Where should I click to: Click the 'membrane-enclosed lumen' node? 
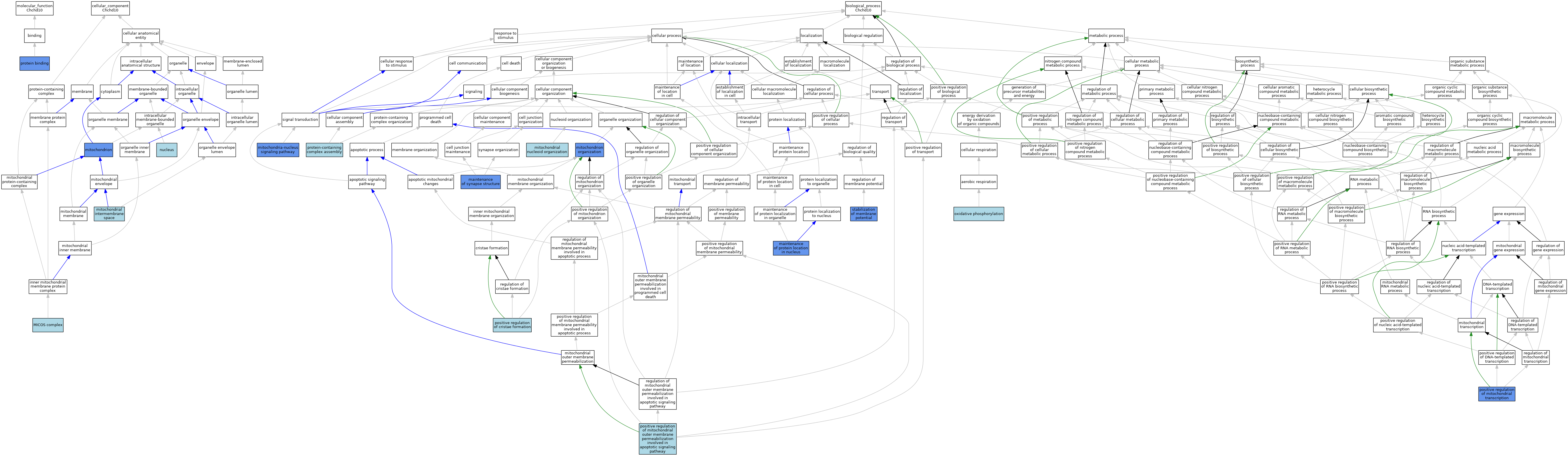pos(243,63)
